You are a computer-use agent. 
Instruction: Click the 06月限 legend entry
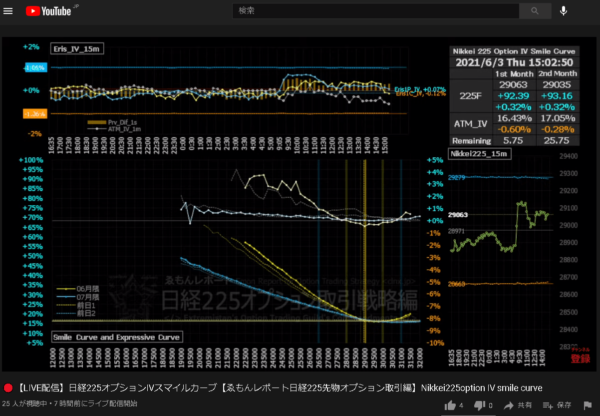[x=80, y=286]
